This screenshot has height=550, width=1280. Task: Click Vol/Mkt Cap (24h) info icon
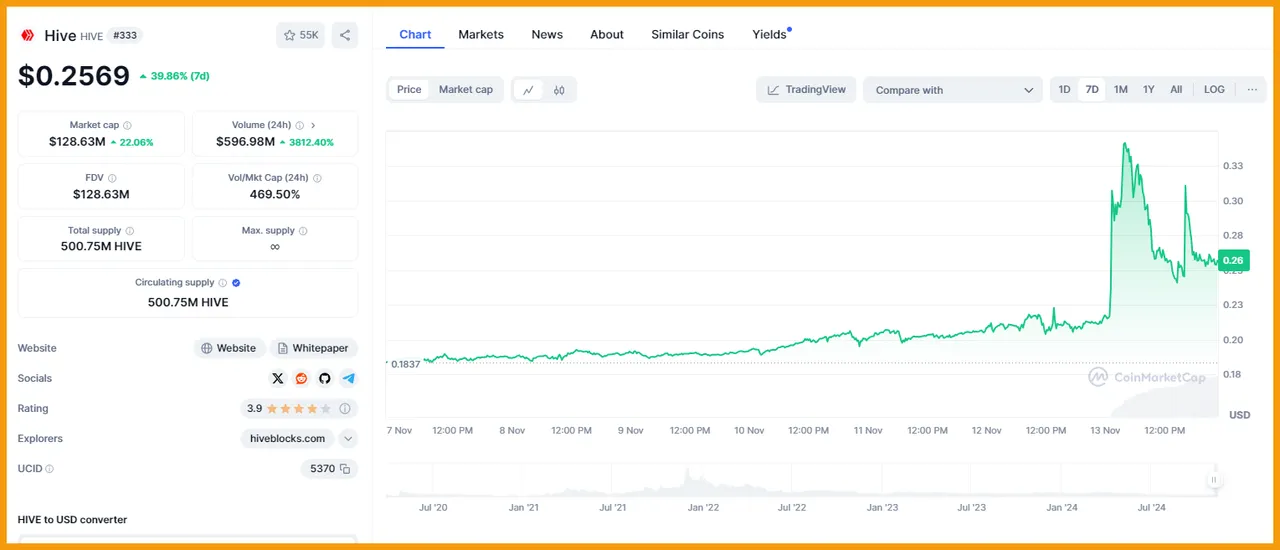pos(317,178)
